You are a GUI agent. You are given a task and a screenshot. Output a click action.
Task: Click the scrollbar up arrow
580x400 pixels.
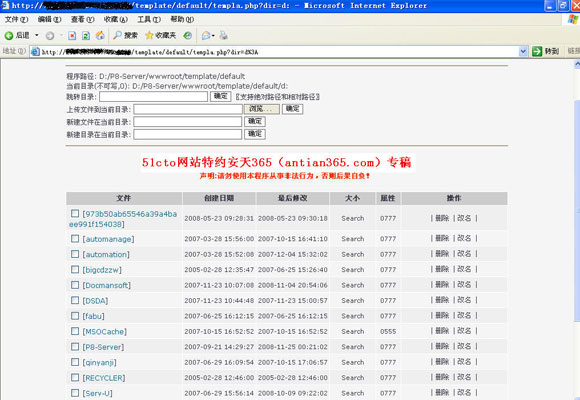pyautogui.click(x=577, y=64)
